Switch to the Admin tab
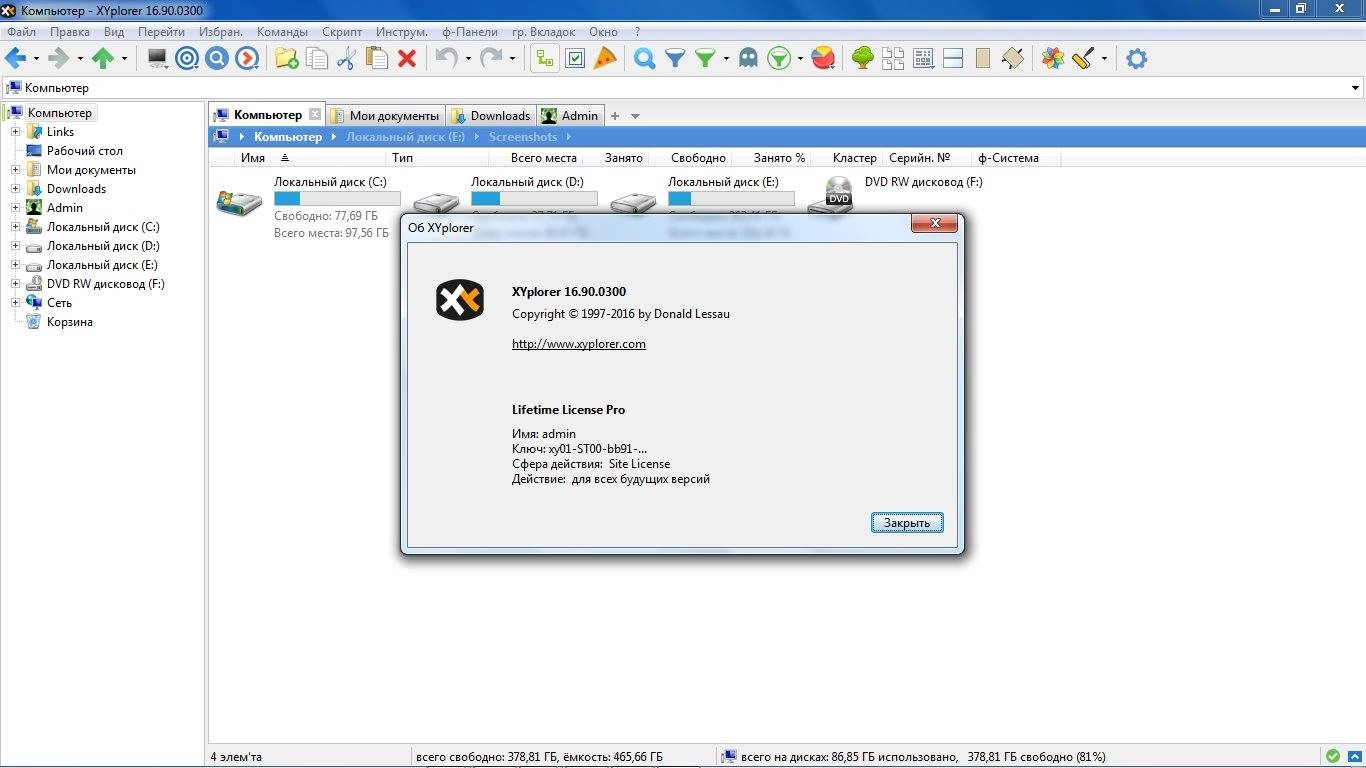This screenshot has height=768, width=1366. tap(570, 116)
